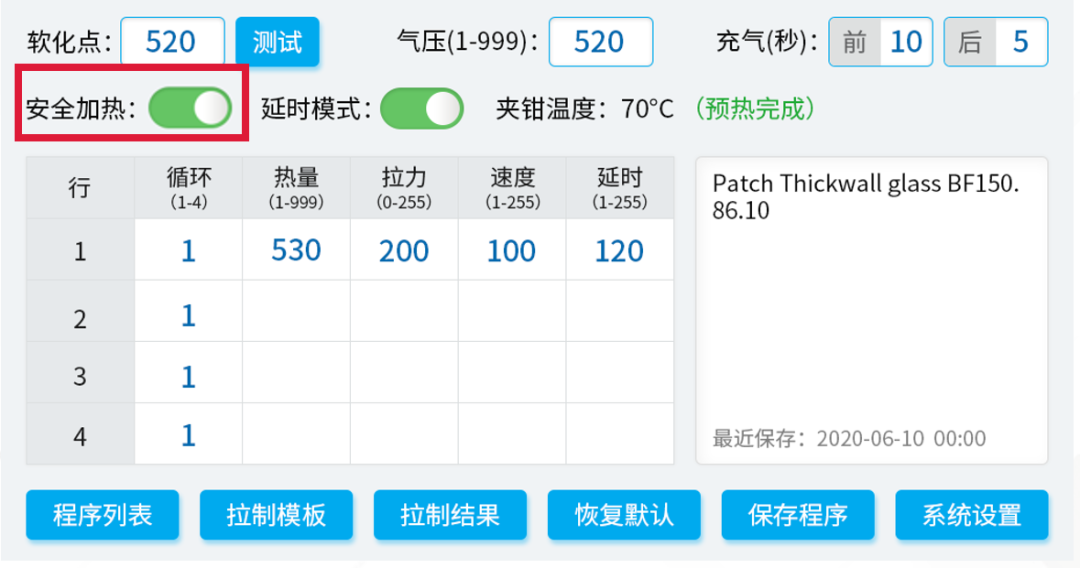Viewport: 1080px width, 568px height.
Task: Select row 1 拉力 pull value 200
Action: coord(404,250)
